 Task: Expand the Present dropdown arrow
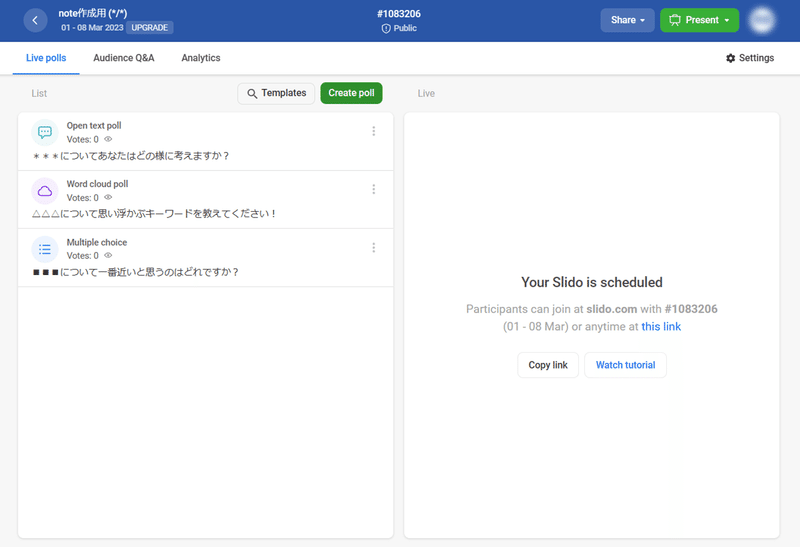click(x=727, y=20)
